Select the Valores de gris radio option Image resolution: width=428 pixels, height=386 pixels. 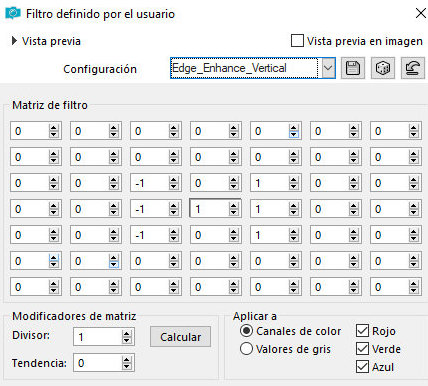[x=246, y=349]
